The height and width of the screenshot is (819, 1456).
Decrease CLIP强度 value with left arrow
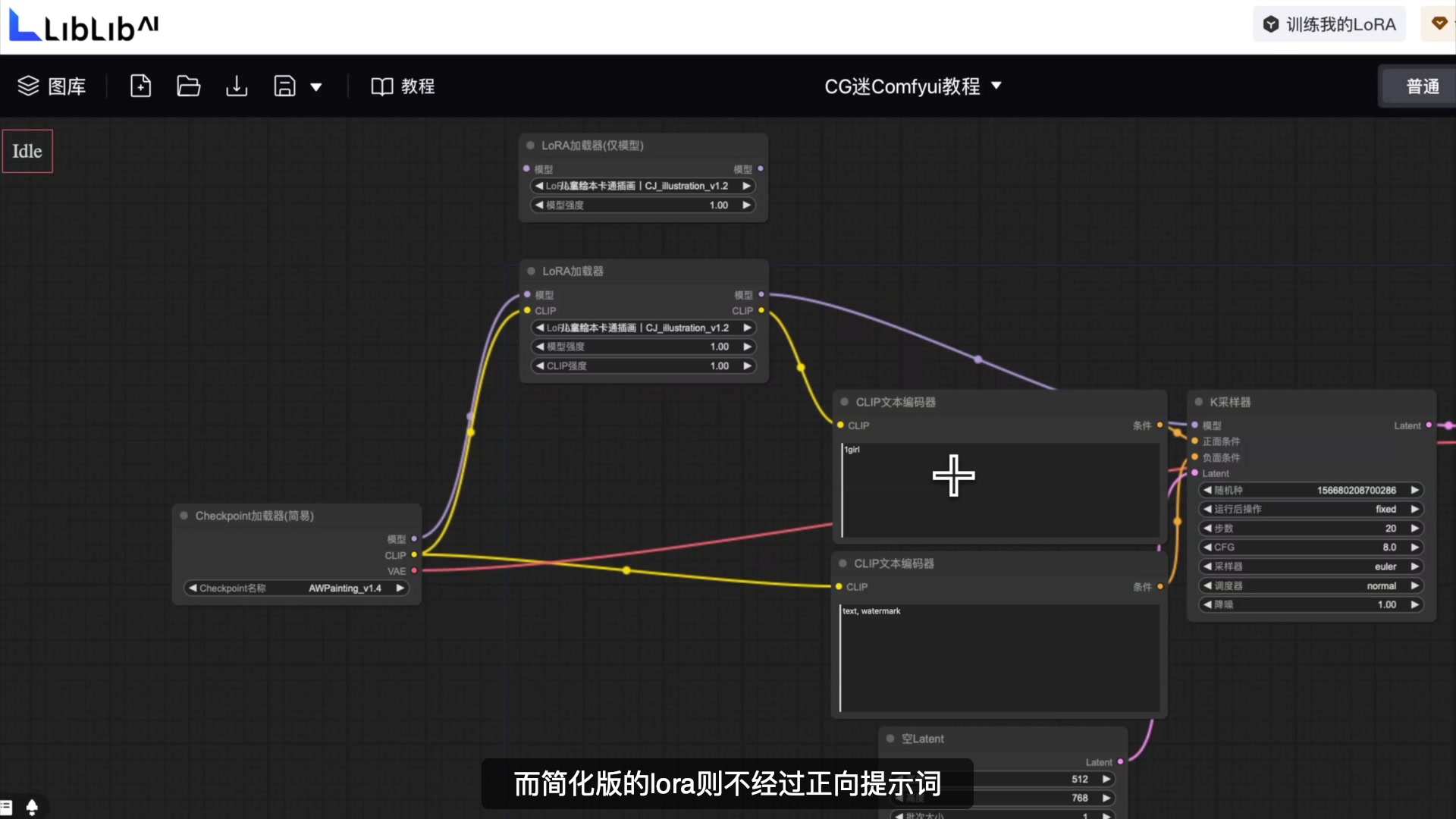point(539,366)
